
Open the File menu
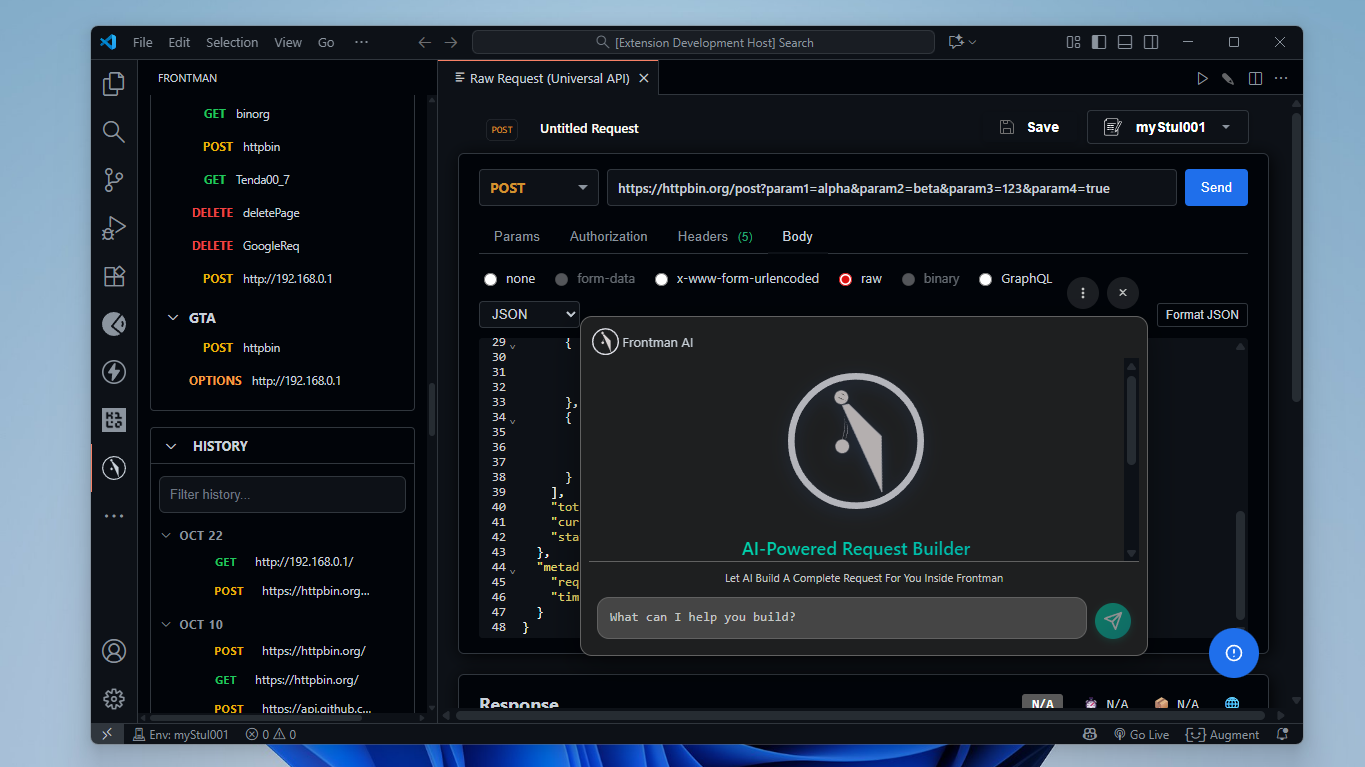[143, 42]
